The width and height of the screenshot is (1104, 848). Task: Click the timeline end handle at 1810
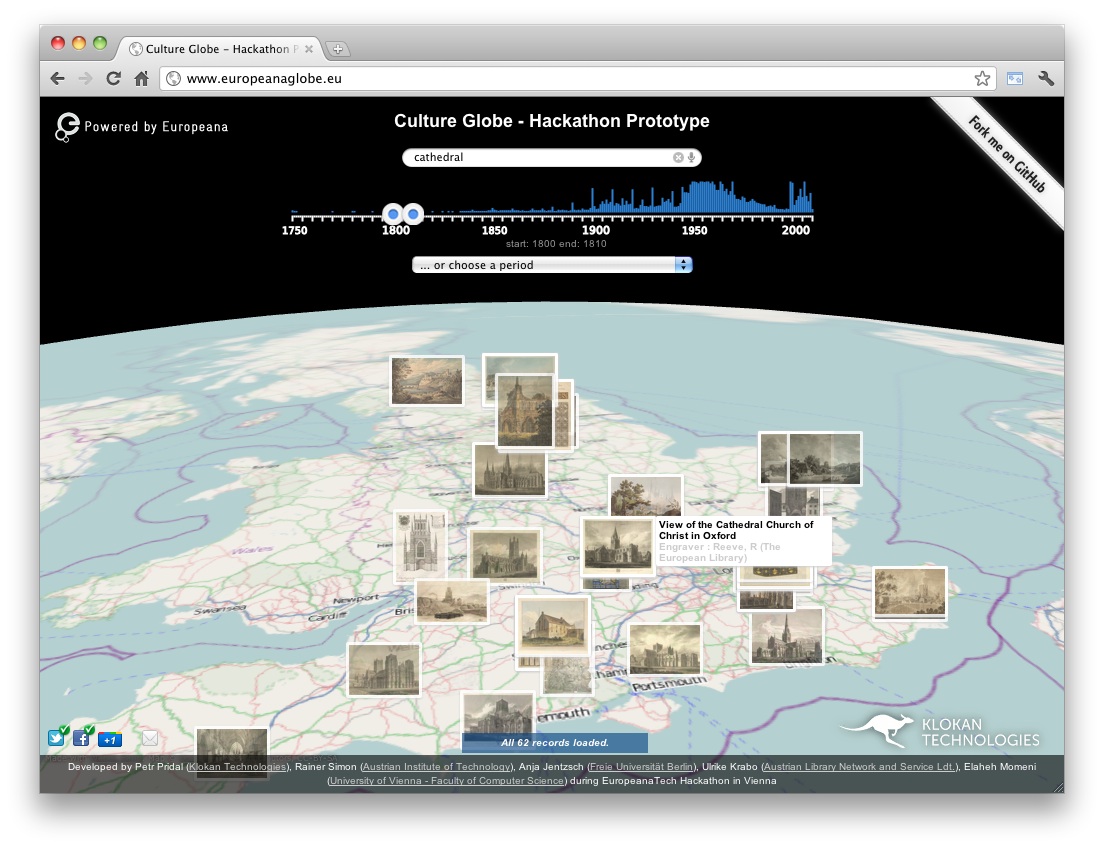(413, 214)
